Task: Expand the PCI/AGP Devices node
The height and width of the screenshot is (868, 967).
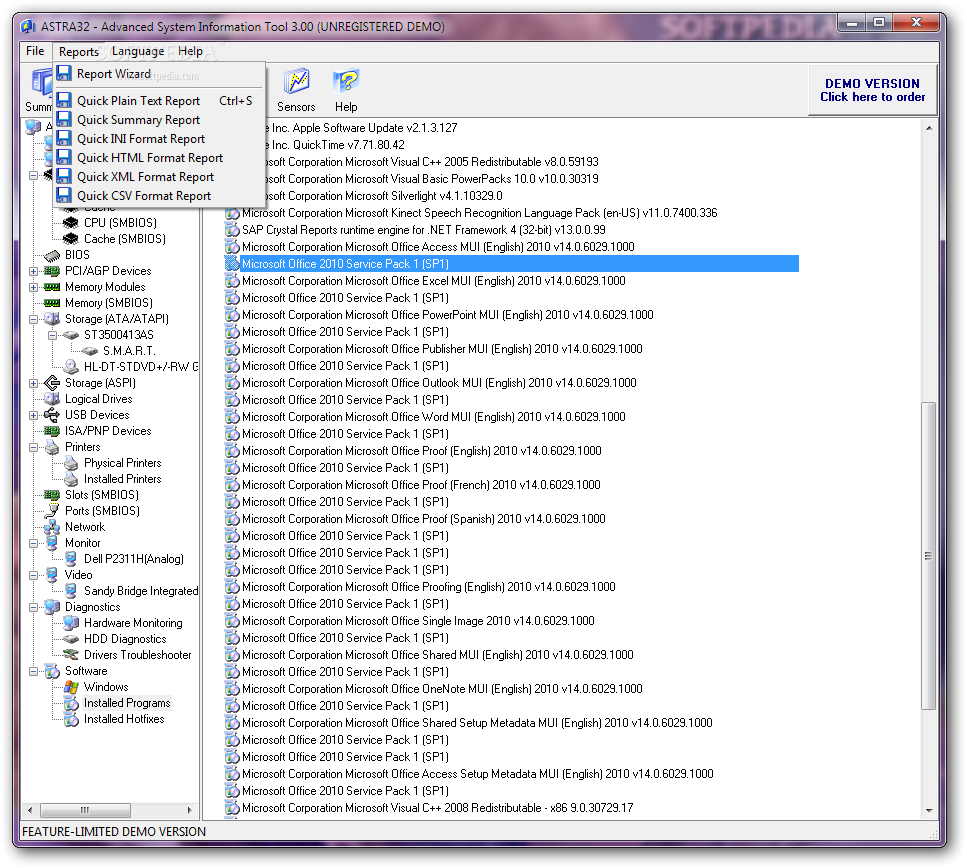Action: click(x=33, y=271)
